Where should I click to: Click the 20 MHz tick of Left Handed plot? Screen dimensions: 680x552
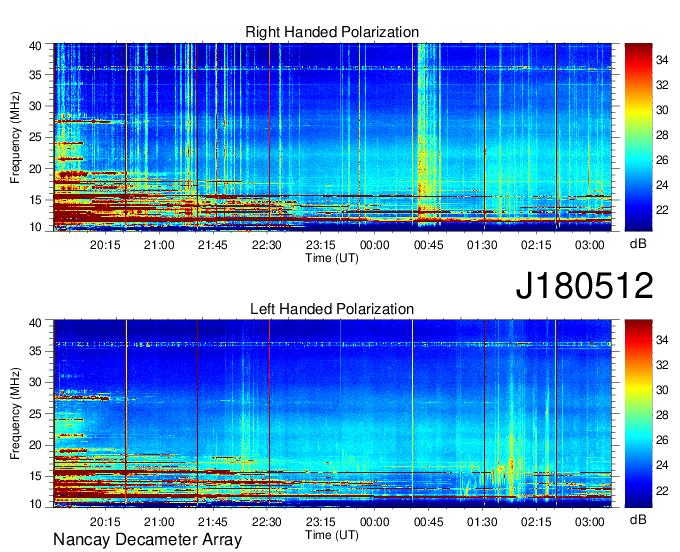click(35, 445)
